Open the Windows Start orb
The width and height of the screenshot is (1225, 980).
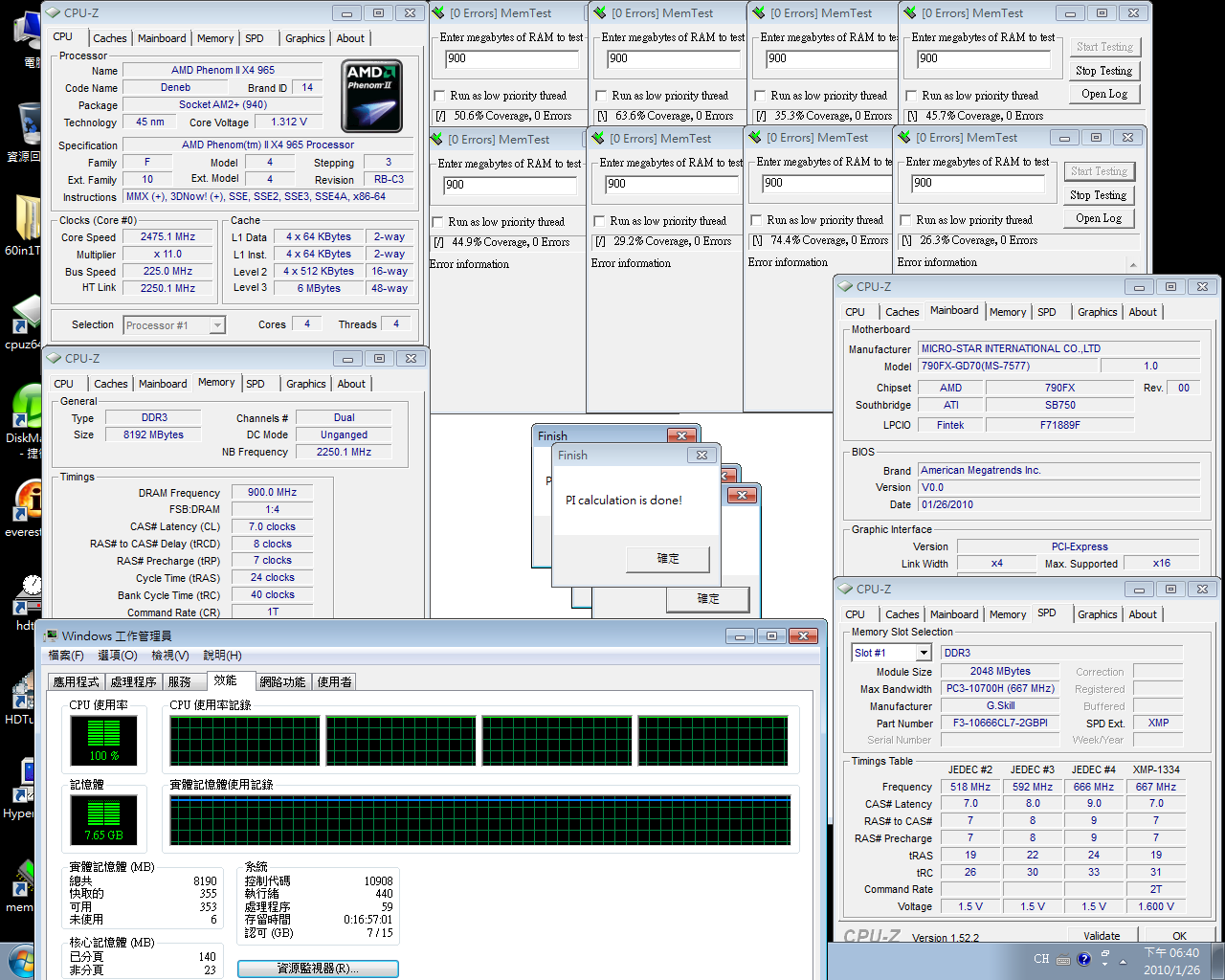(x=20, y=961)
